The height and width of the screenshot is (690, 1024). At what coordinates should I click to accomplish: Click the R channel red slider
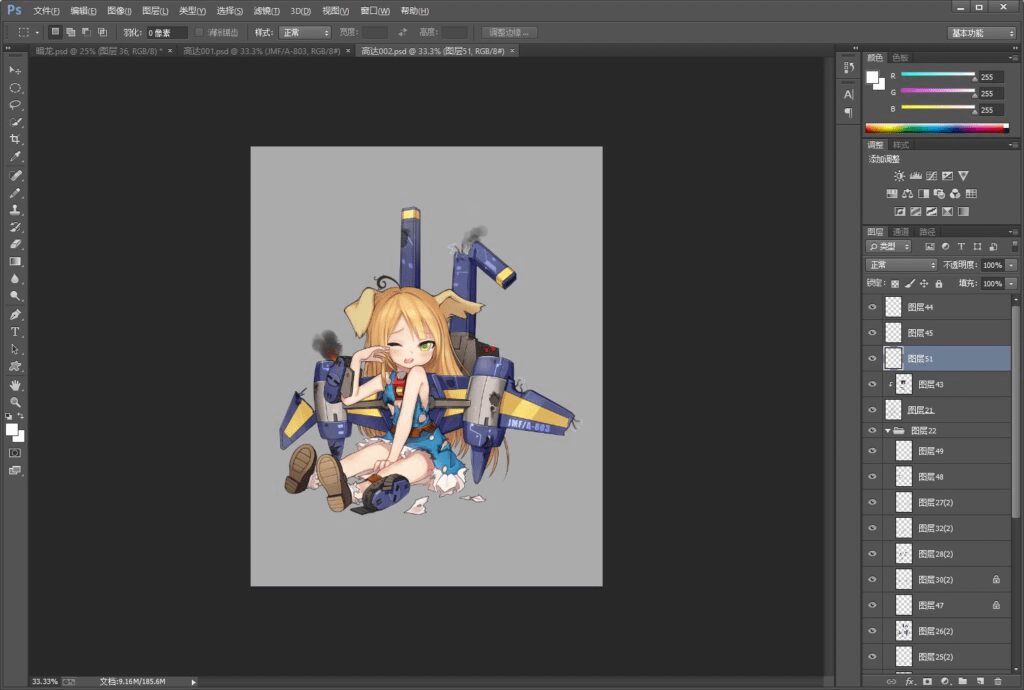(x=938, y=75)
